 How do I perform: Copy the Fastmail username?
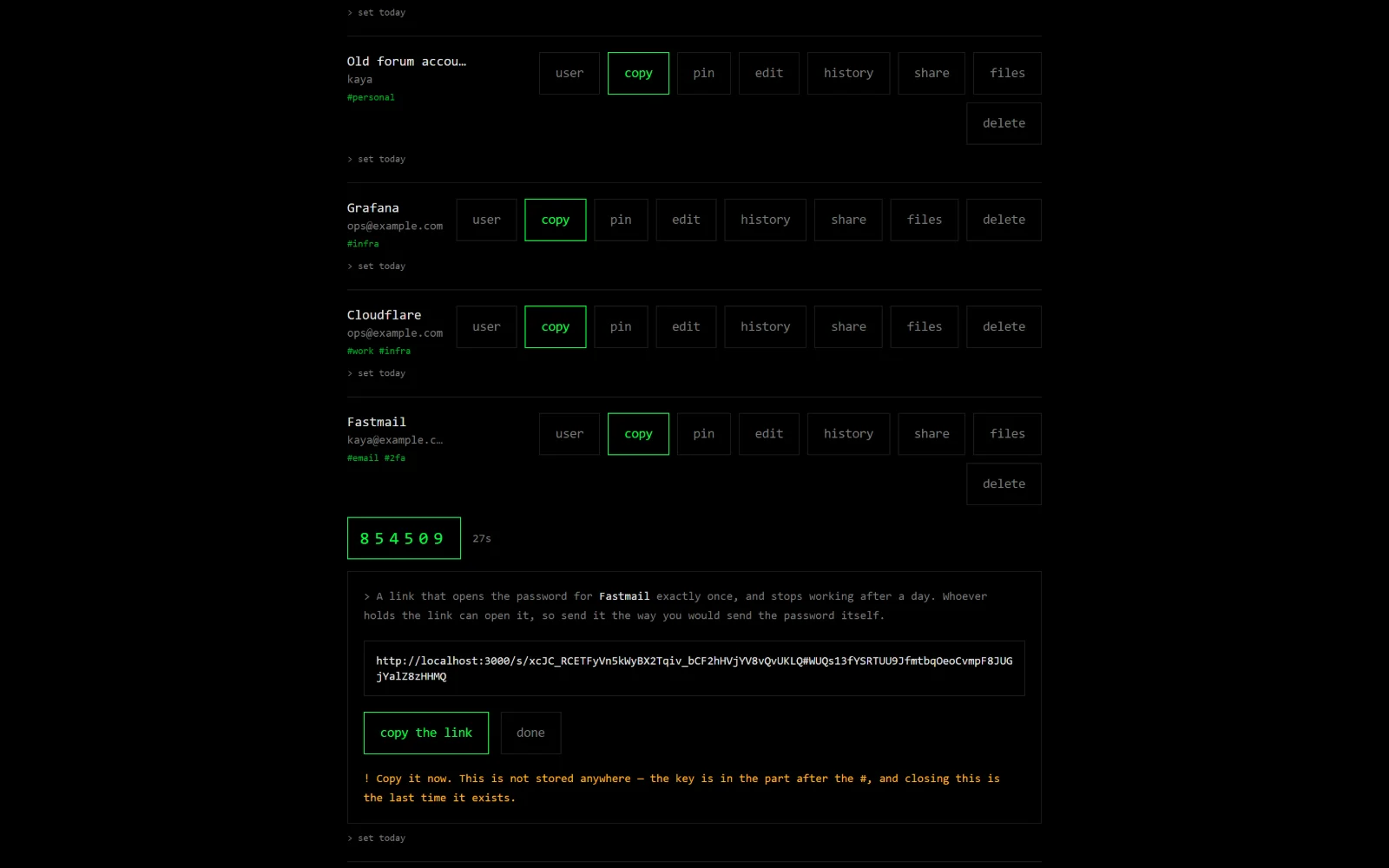click(569, 434)
